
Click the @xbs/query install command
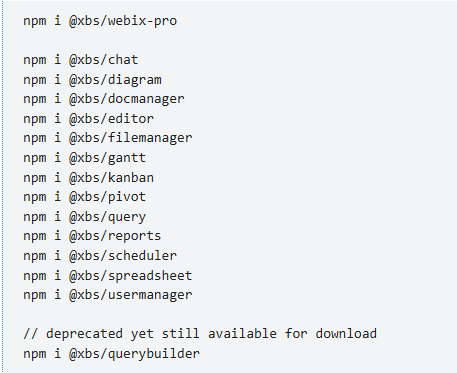click(85, 217)
